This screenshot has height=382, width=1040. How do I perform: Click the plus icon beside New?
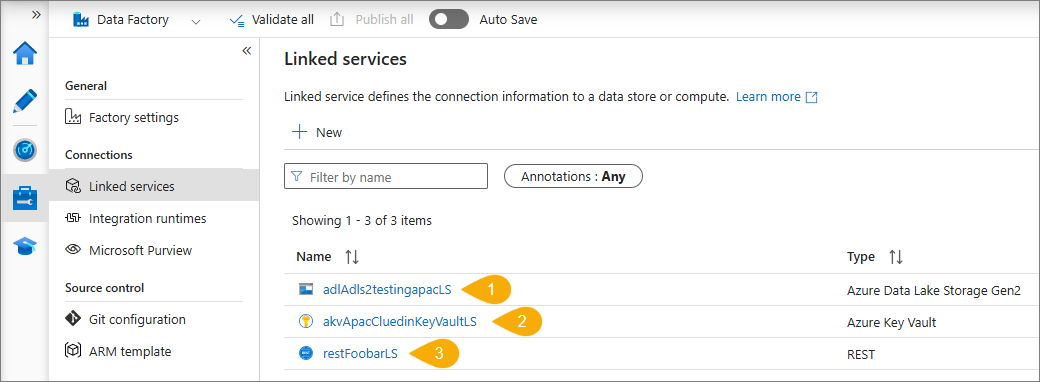click(300, 132)
